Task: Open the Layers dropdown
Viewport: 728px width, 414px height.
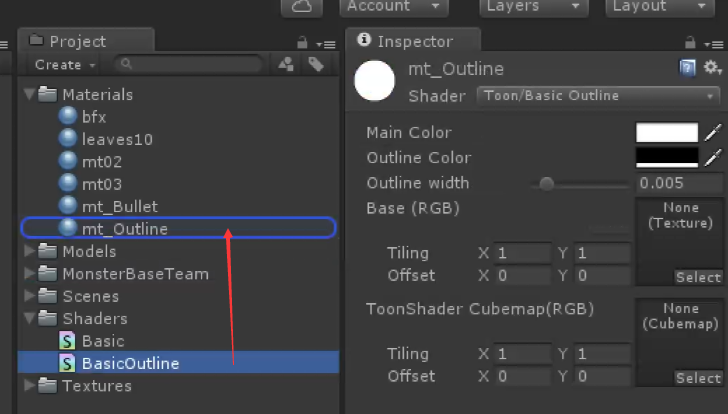Action: pyautogui.click(x=534, y=6)
